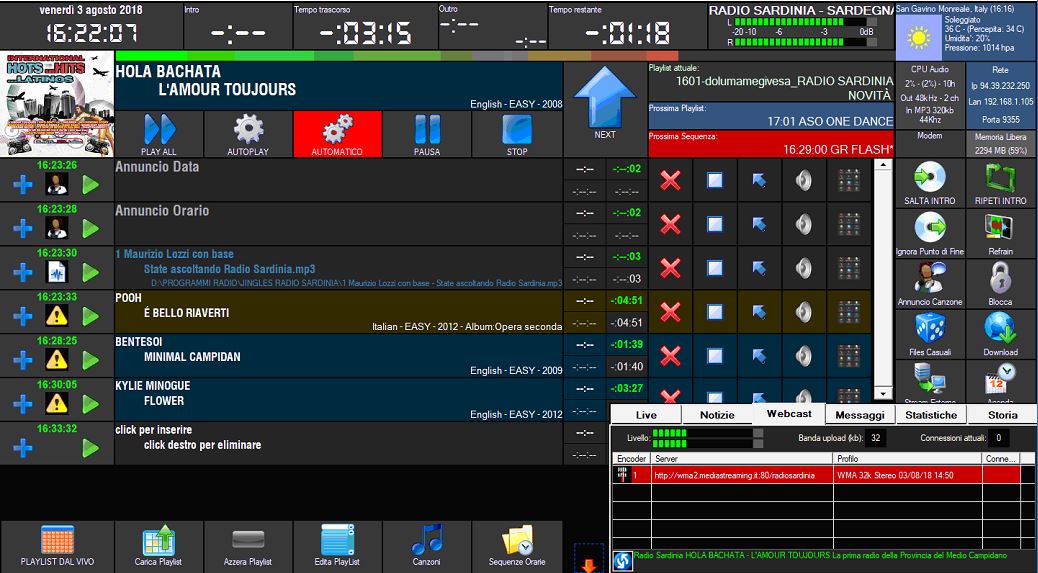Click blue arrow icon on Annuncio Data row

coord(759,180)
